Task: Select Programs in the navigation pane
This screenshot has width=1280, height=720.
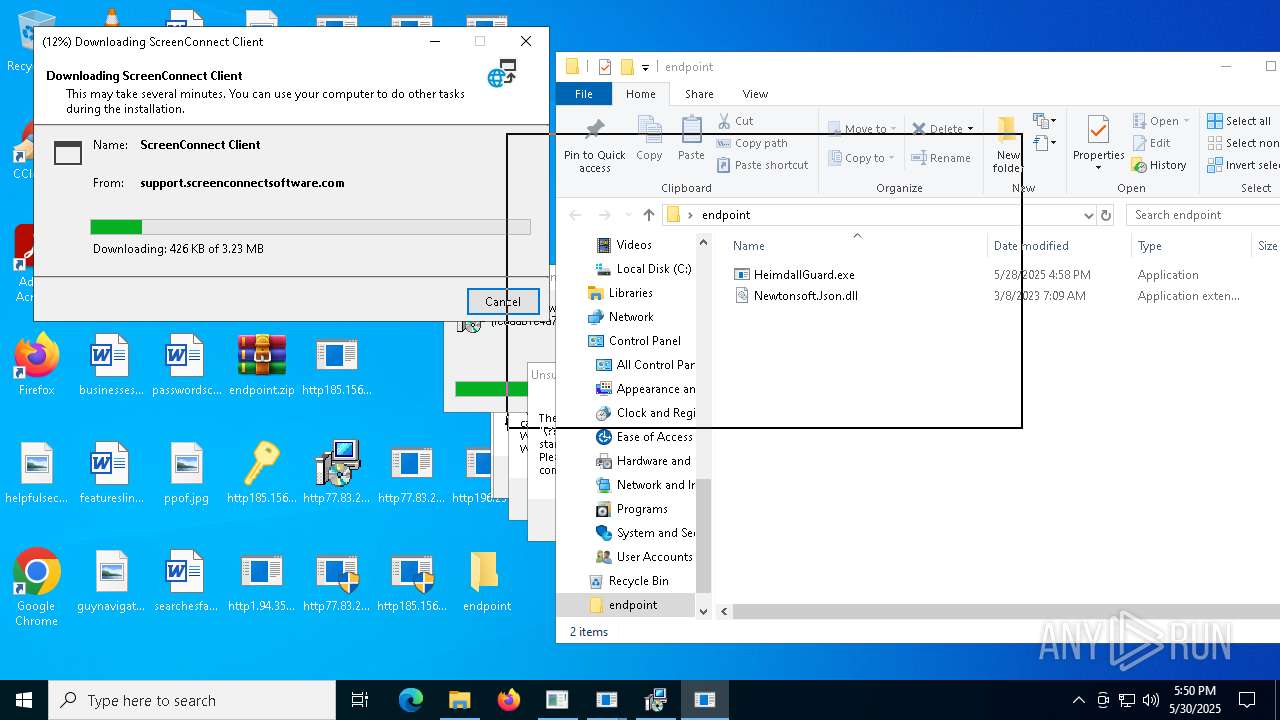Action: pyautogui.click(x=642, y=509)
